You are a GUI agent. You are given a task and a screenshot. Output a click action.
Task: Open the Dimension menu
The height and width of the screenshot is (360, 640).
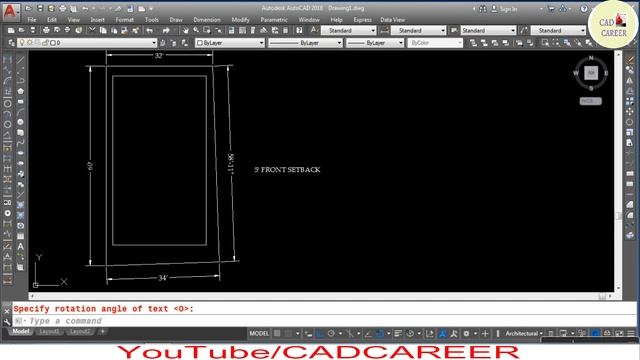207,20
